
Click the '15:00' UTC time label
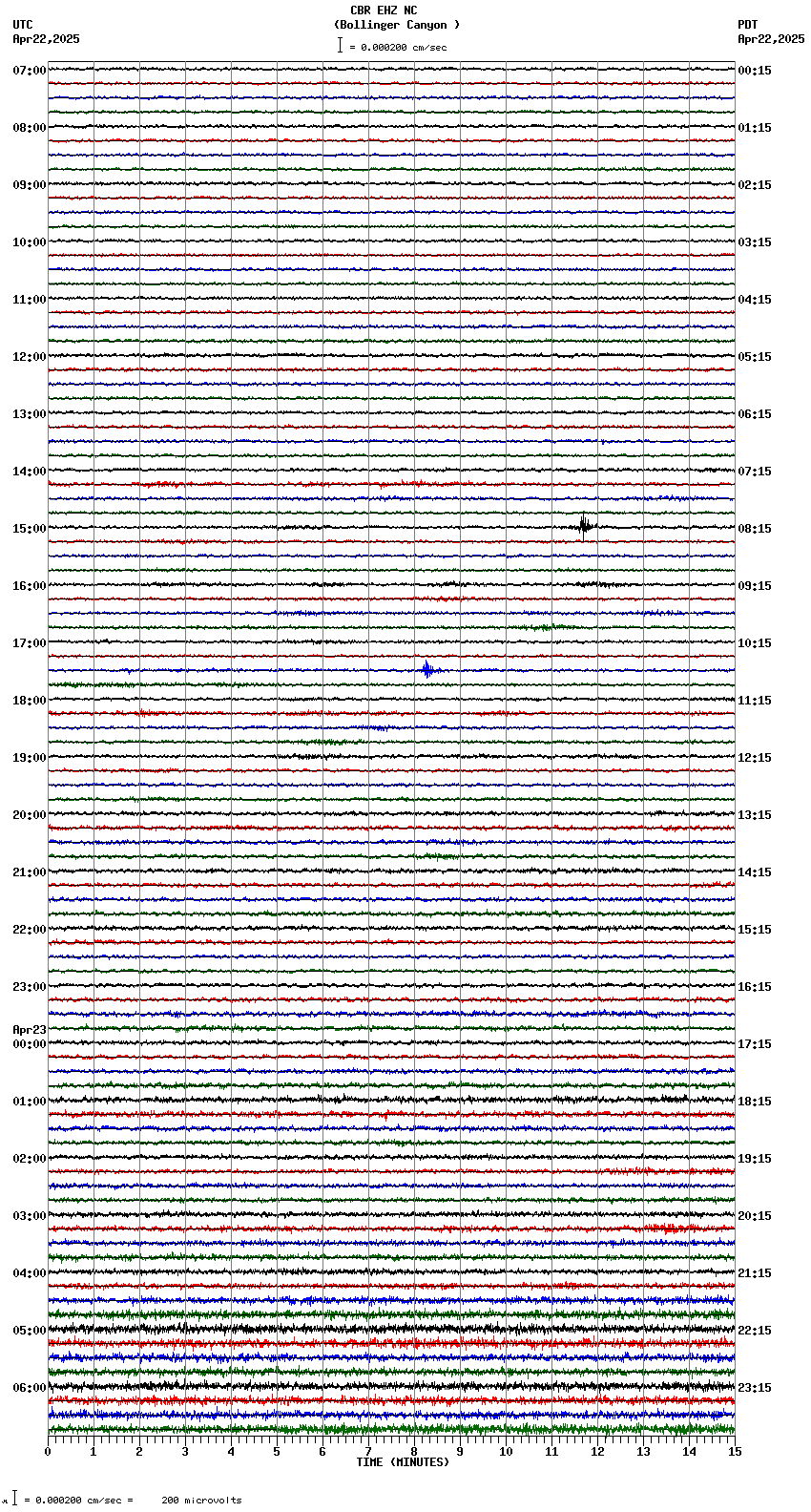[30, 529]
